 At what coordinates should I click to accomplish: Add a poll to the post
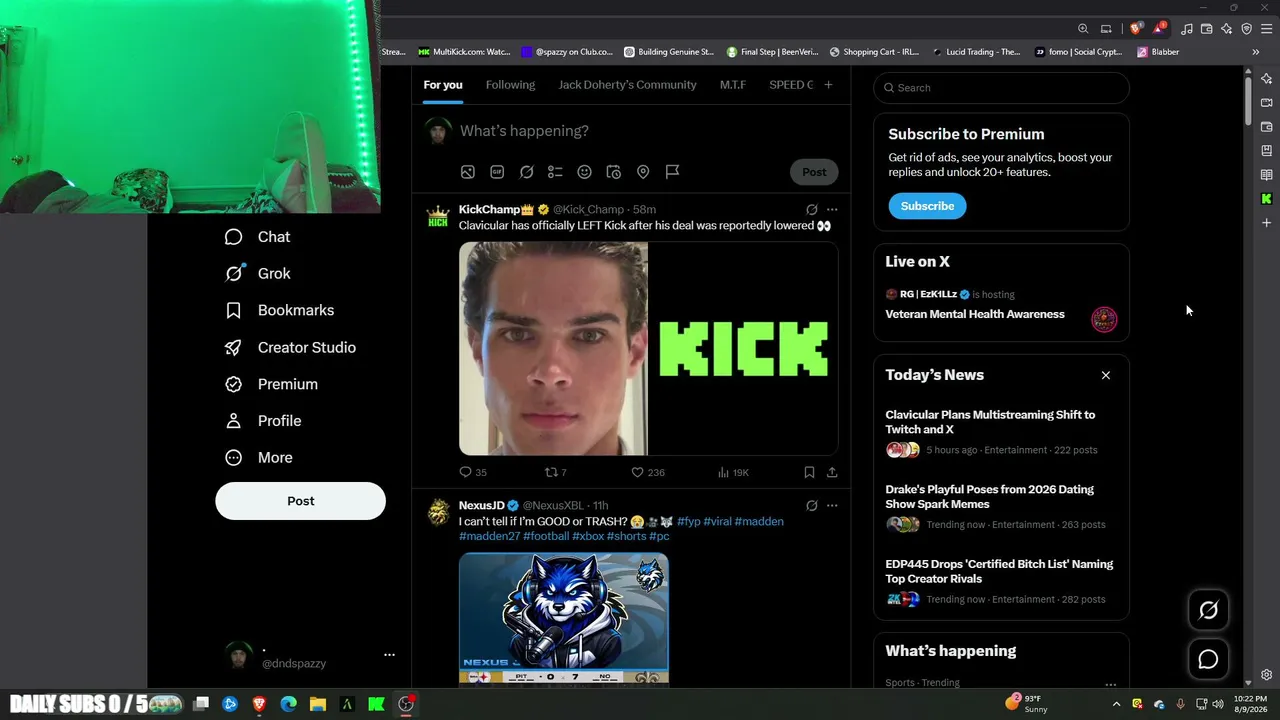tap(555, 172)
